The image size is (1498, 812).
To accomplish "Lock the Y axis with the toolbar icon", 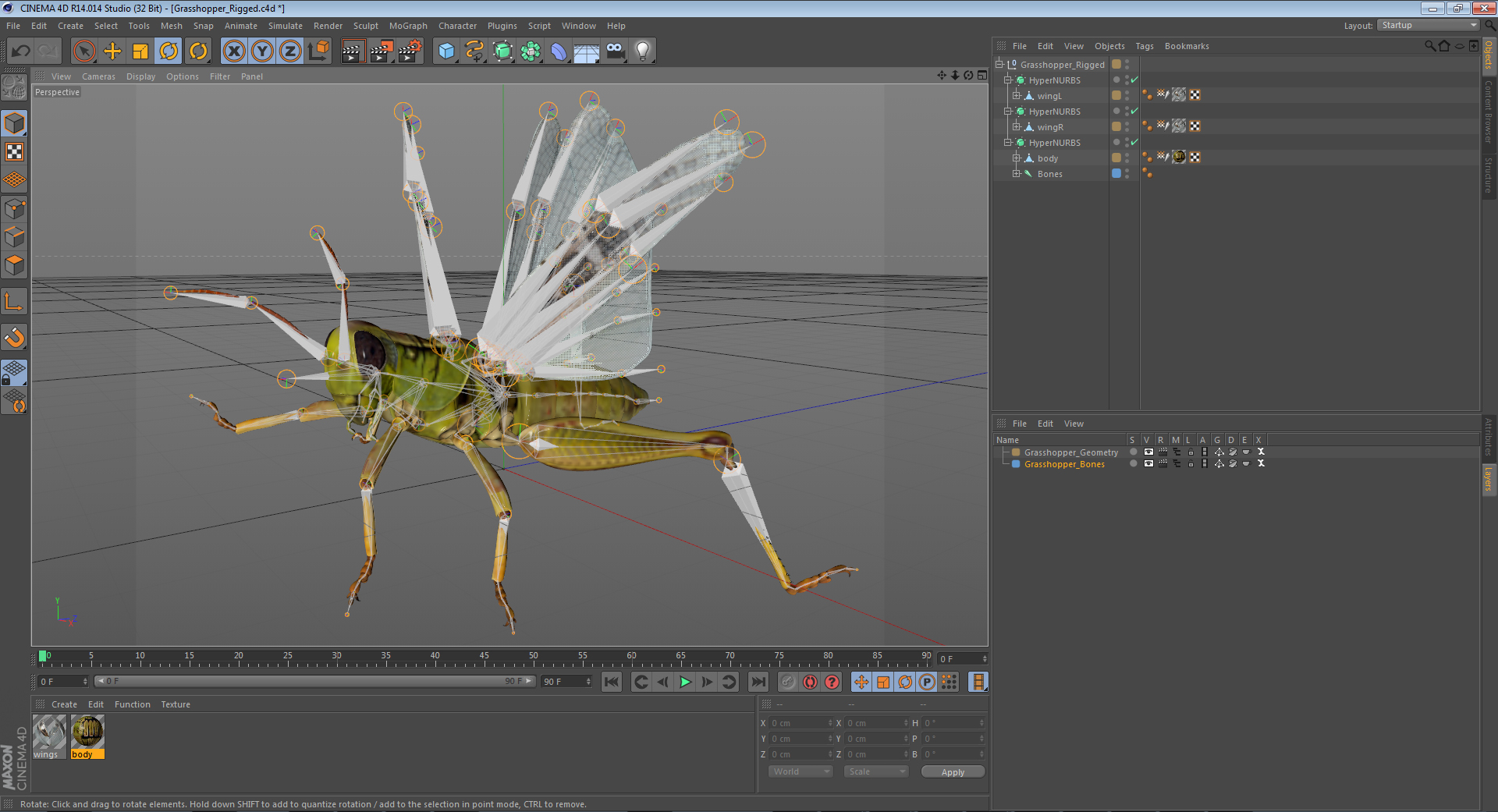I will click(x=261, y=51).
